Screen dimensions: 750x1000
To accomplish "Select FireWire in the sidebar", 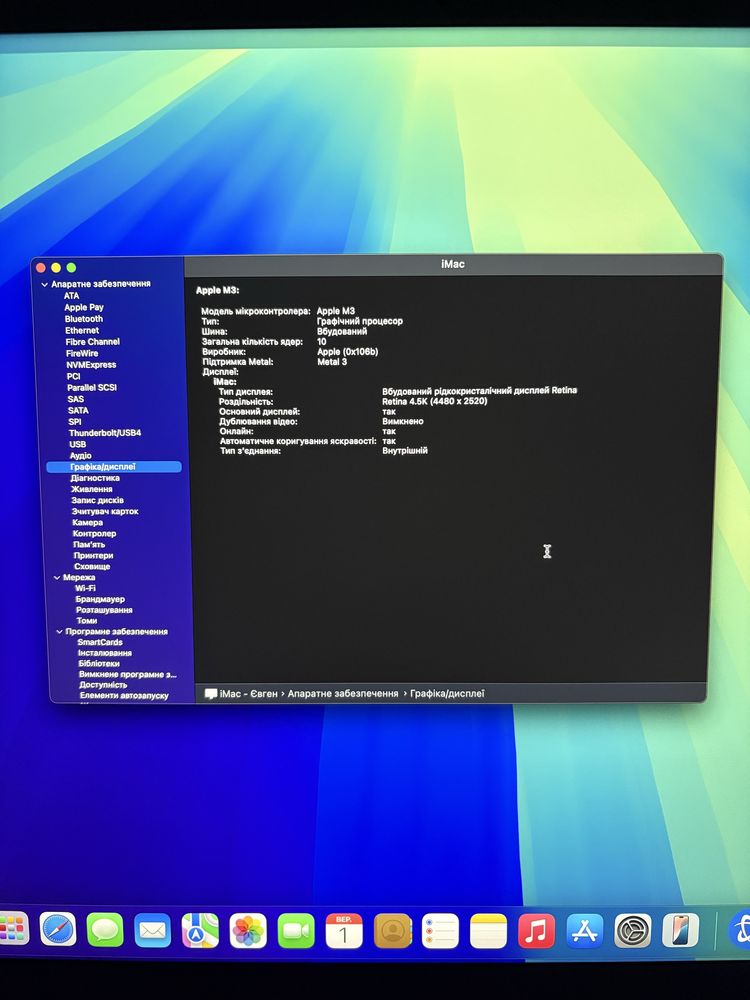I will (82, 353).
